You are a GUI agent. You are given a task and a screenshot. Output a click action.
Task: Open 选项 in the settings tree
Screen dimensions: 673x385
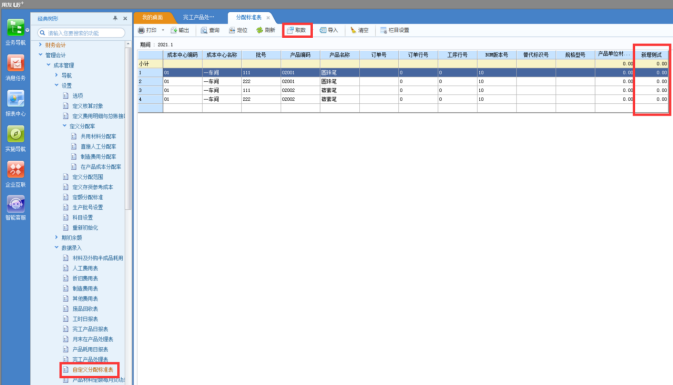77,96
